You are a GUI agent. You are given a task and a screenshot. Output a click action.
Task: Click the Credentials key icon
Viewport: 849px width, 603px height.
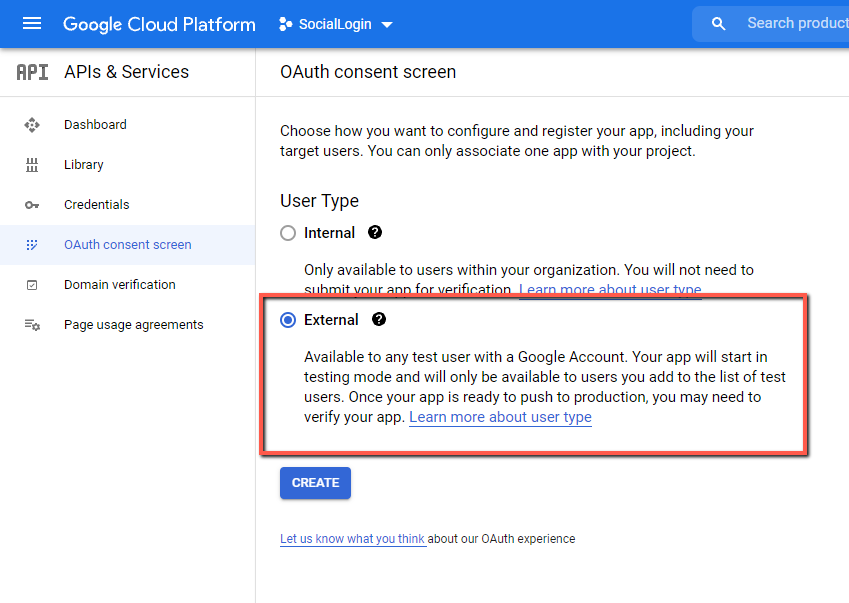32,205
